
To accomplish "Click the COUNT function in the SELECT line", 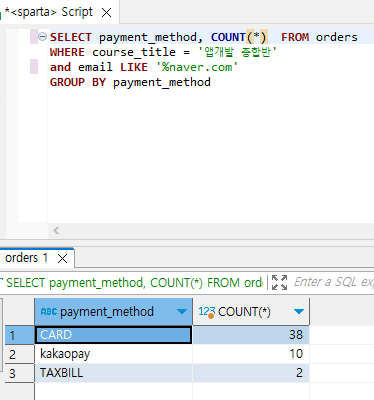I will (x=228, y=37).
